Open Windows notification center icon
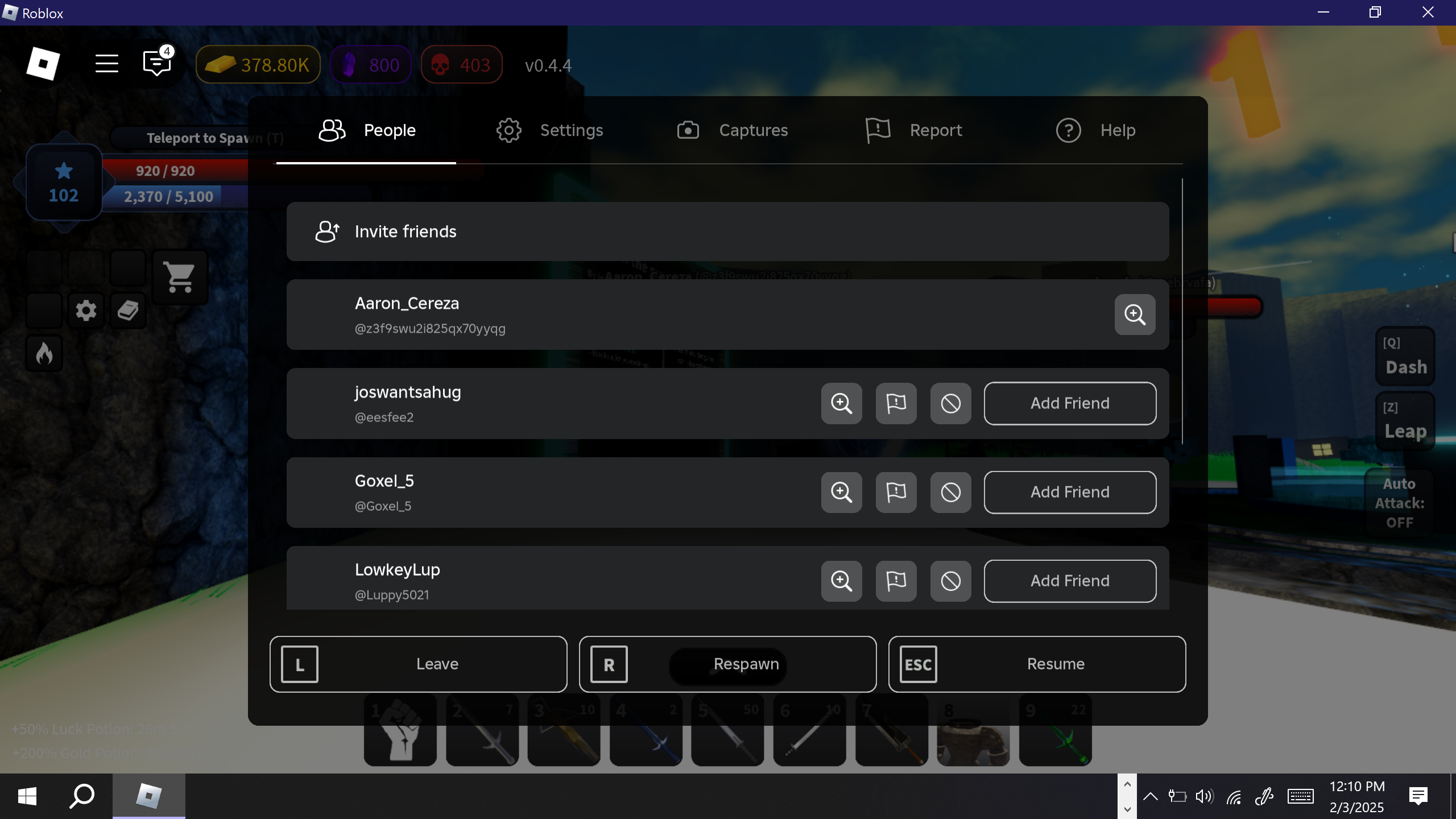This screenshot has height=819, width=1456. pyautogui.click(x=1418, y=796)
